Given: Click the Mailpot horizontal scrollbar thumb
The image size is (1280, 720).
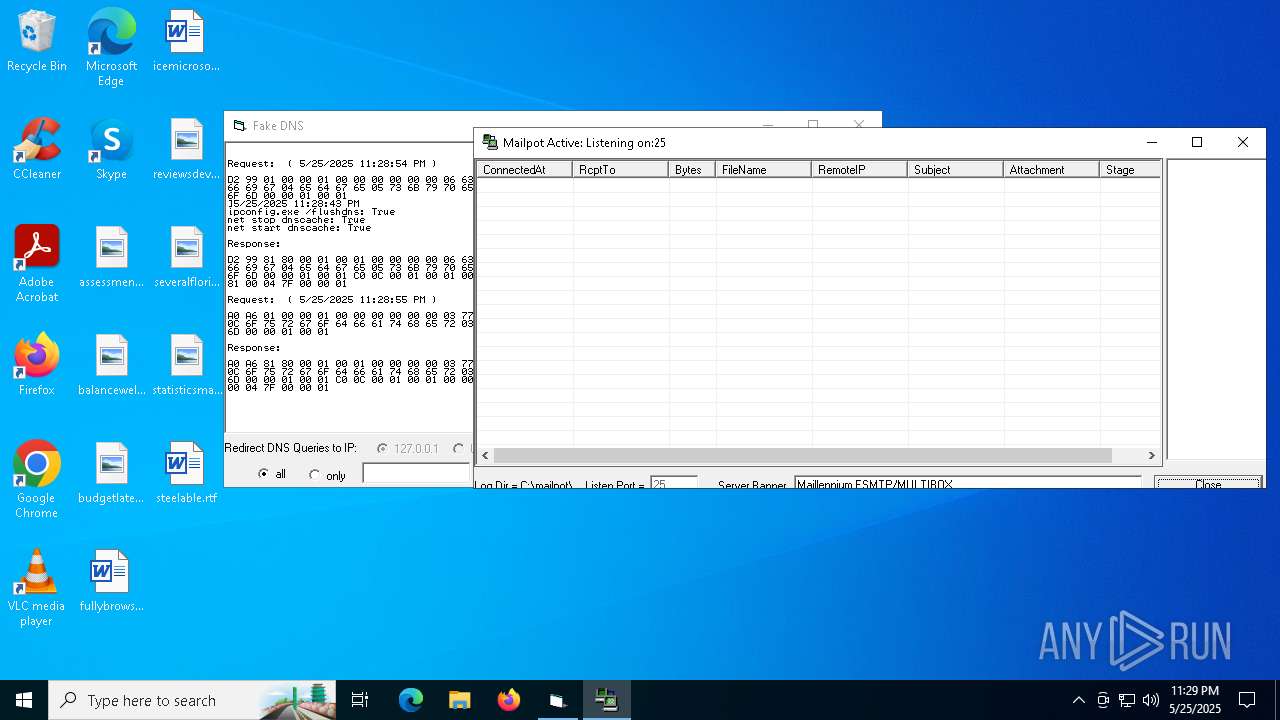Looking at the screenshot, I should click(802, 455).
